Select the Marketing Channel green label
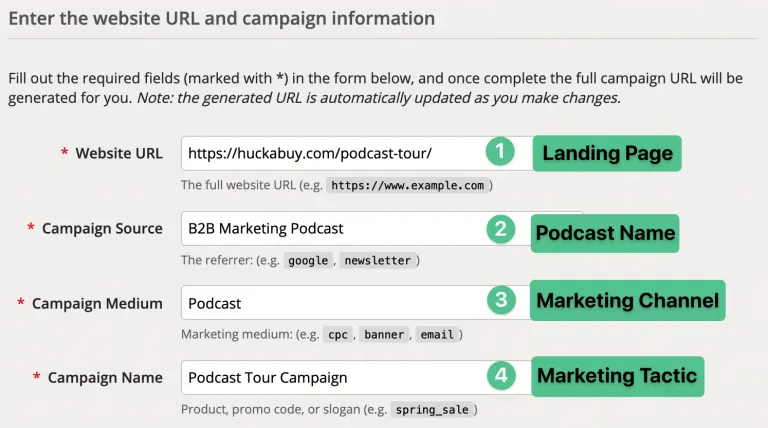The image size is (768, 428). point(627,300)
